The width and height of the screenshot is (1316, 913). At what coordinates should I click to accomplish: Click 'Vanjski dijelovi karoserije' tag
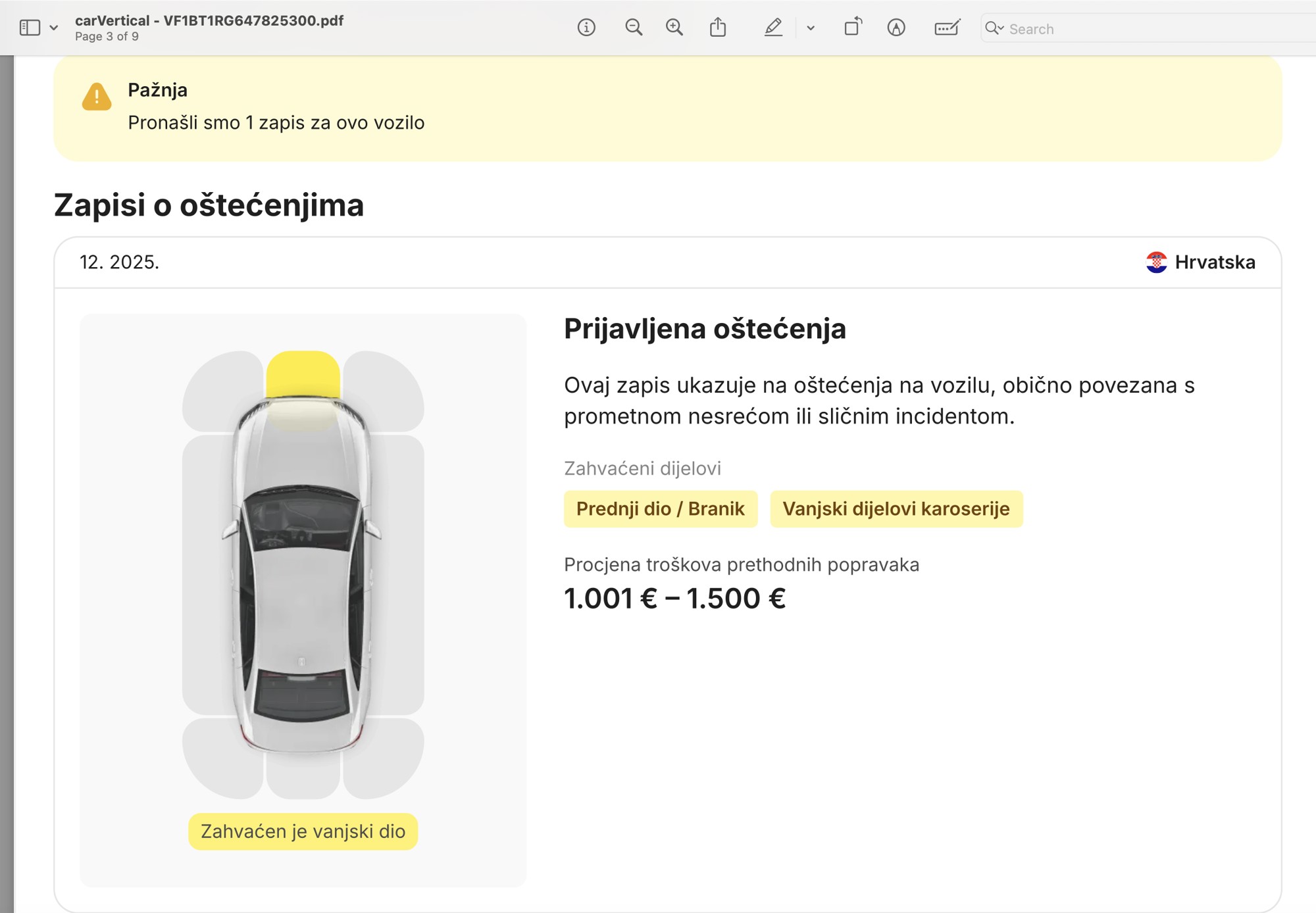click(x=896, y=509)
